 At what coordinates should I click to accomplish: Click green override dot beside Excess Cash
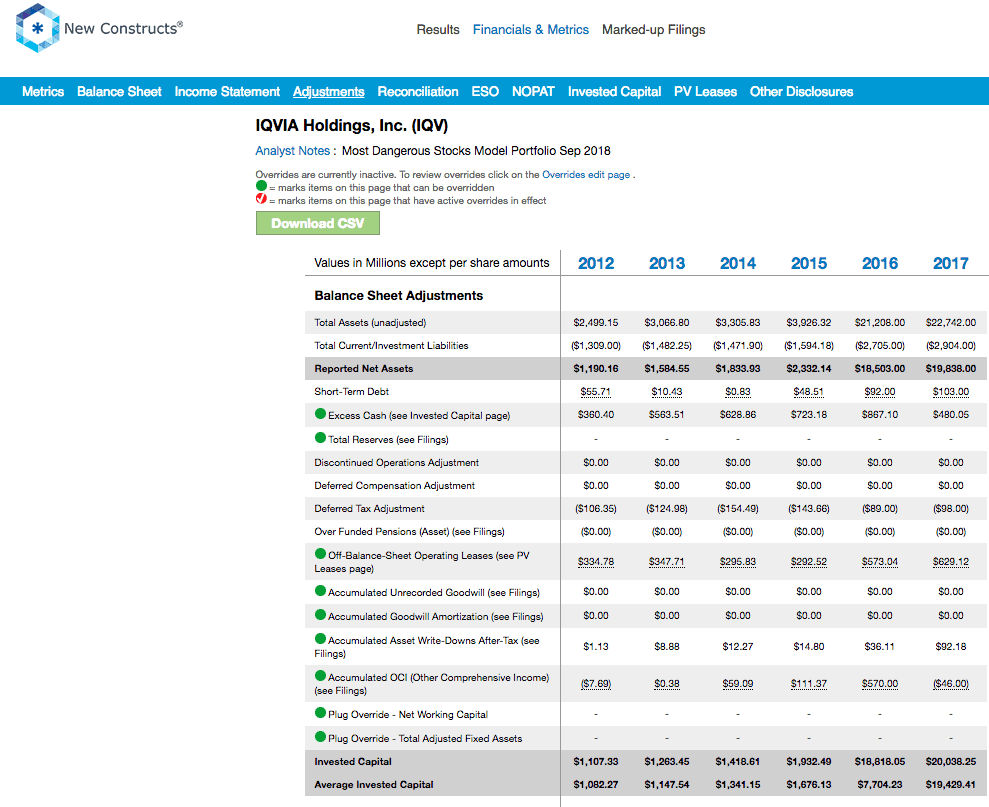320,414
